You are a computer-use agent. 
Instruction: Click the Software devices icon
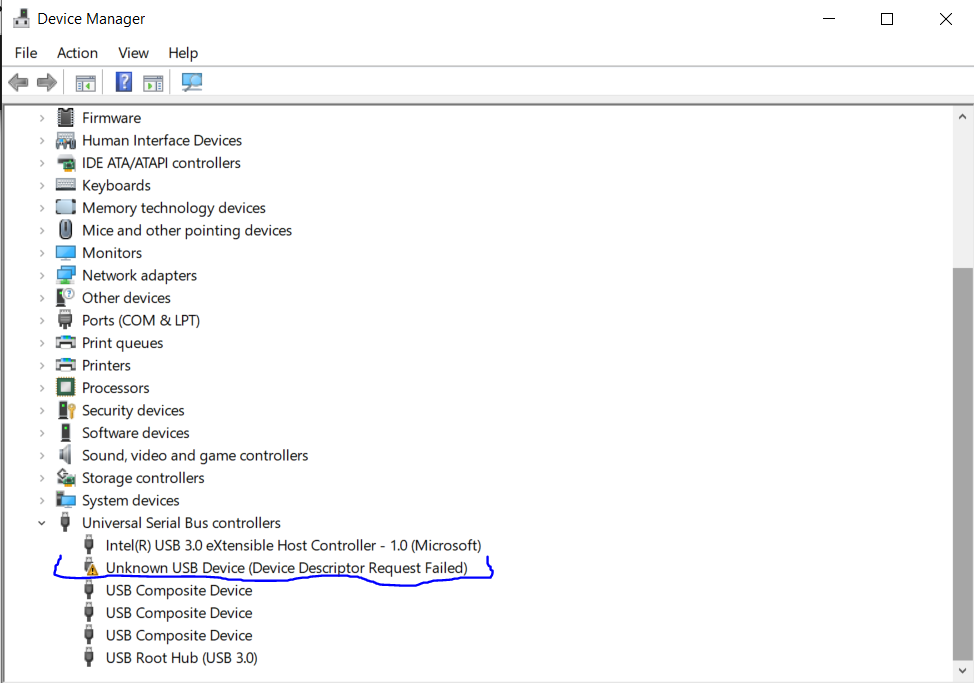pyautogui.click(x=65, y=432)
